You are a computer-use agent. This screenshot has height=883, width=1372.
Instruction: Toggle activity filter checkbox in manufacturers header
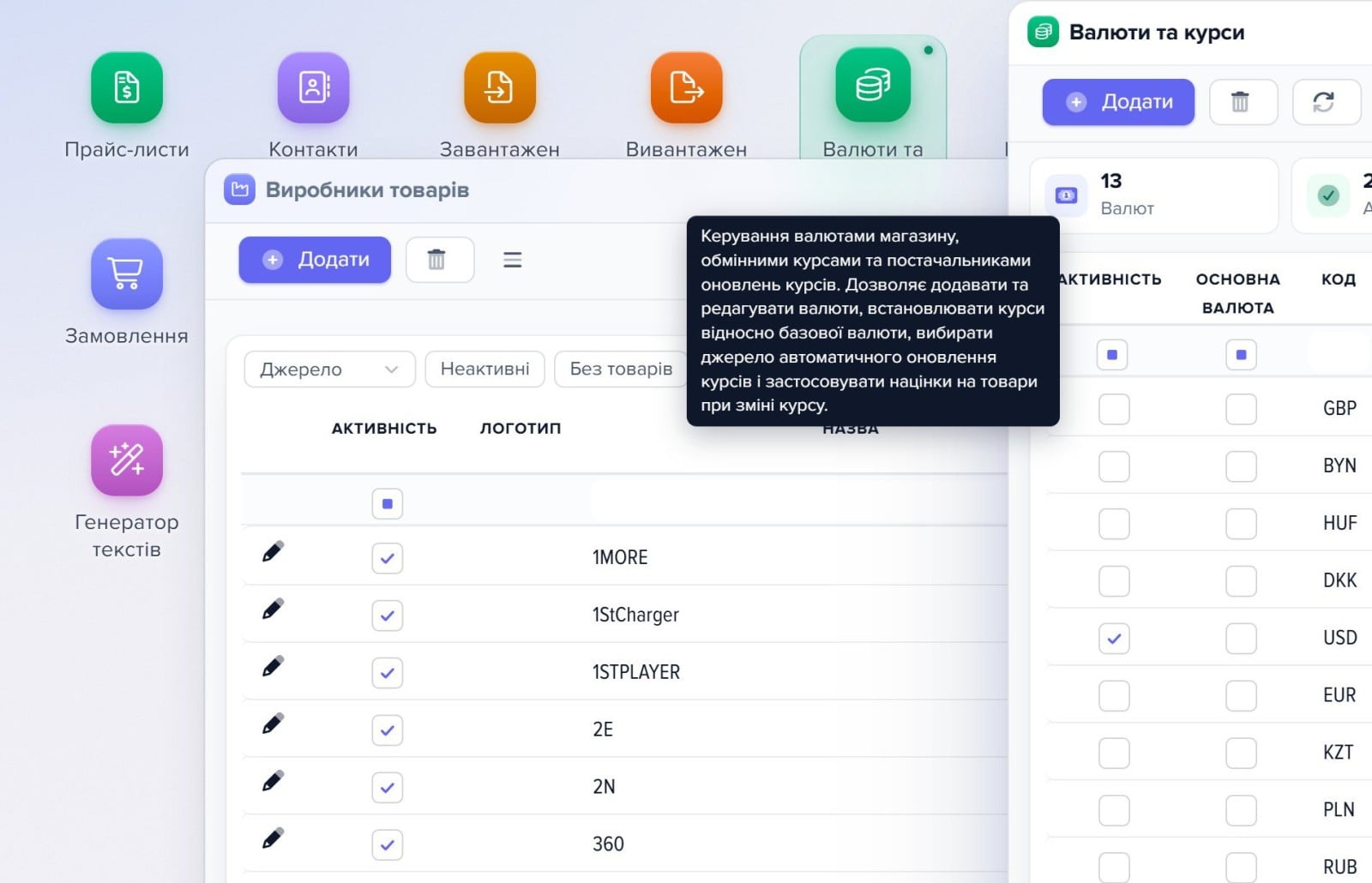pos(388,504)
